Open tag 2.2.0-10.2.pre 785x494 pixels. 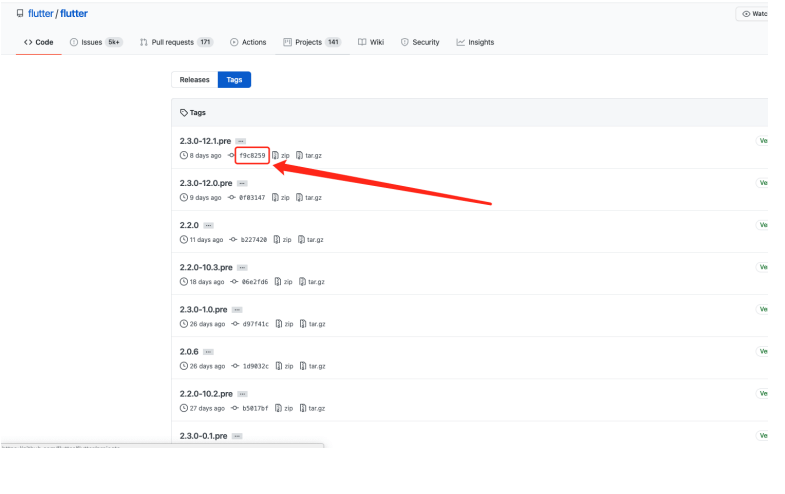click(206, 393)
